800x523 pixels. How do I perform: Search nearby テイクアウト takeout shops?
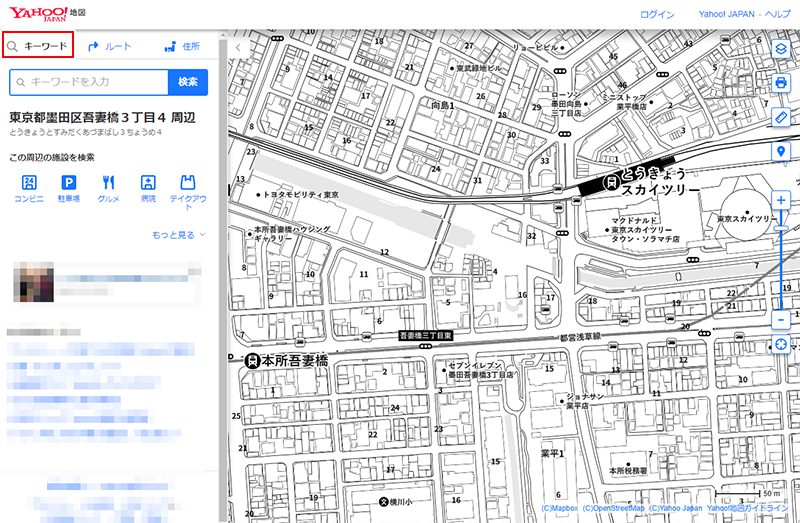pyautogui.click(x=187, y=188)
